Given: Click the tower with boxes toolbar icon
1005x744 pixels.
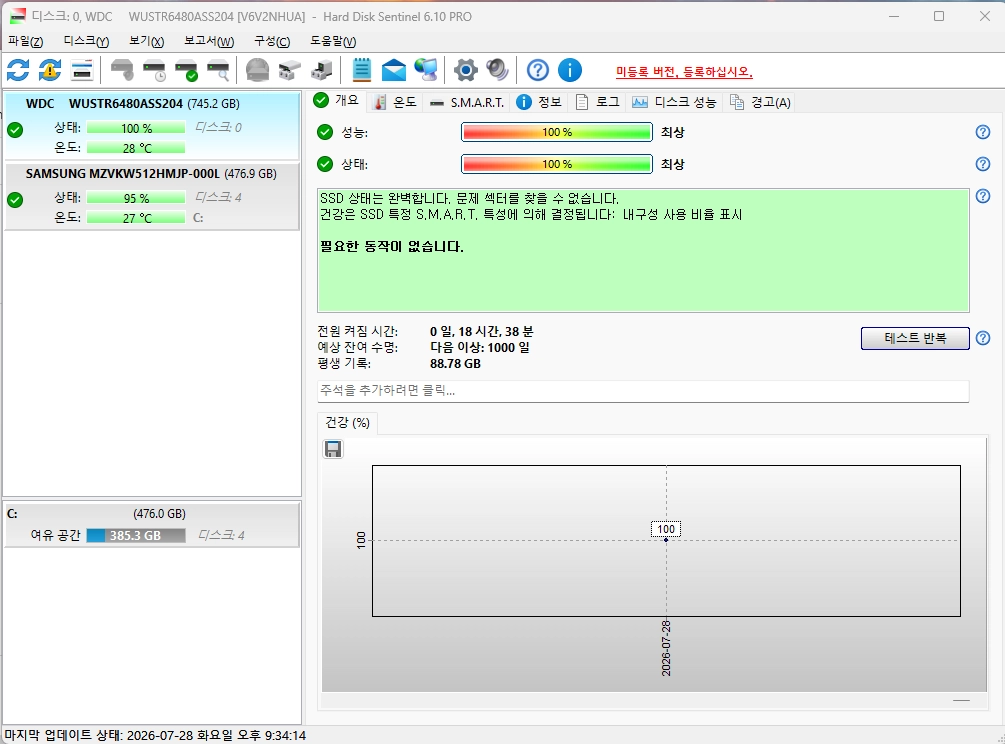Looking at the screenshot, I should 322,70.
